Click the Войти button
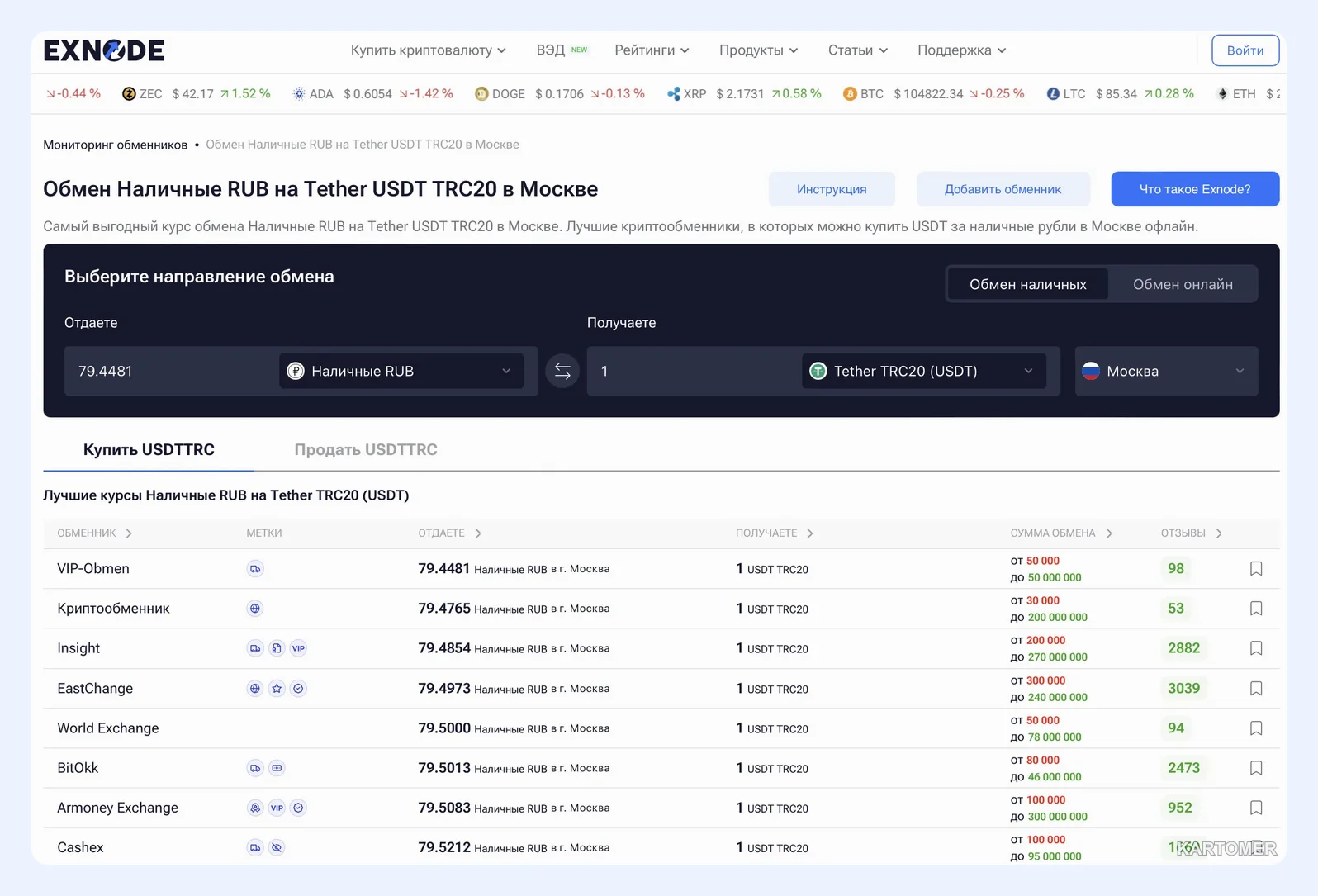 (1245, 50)
